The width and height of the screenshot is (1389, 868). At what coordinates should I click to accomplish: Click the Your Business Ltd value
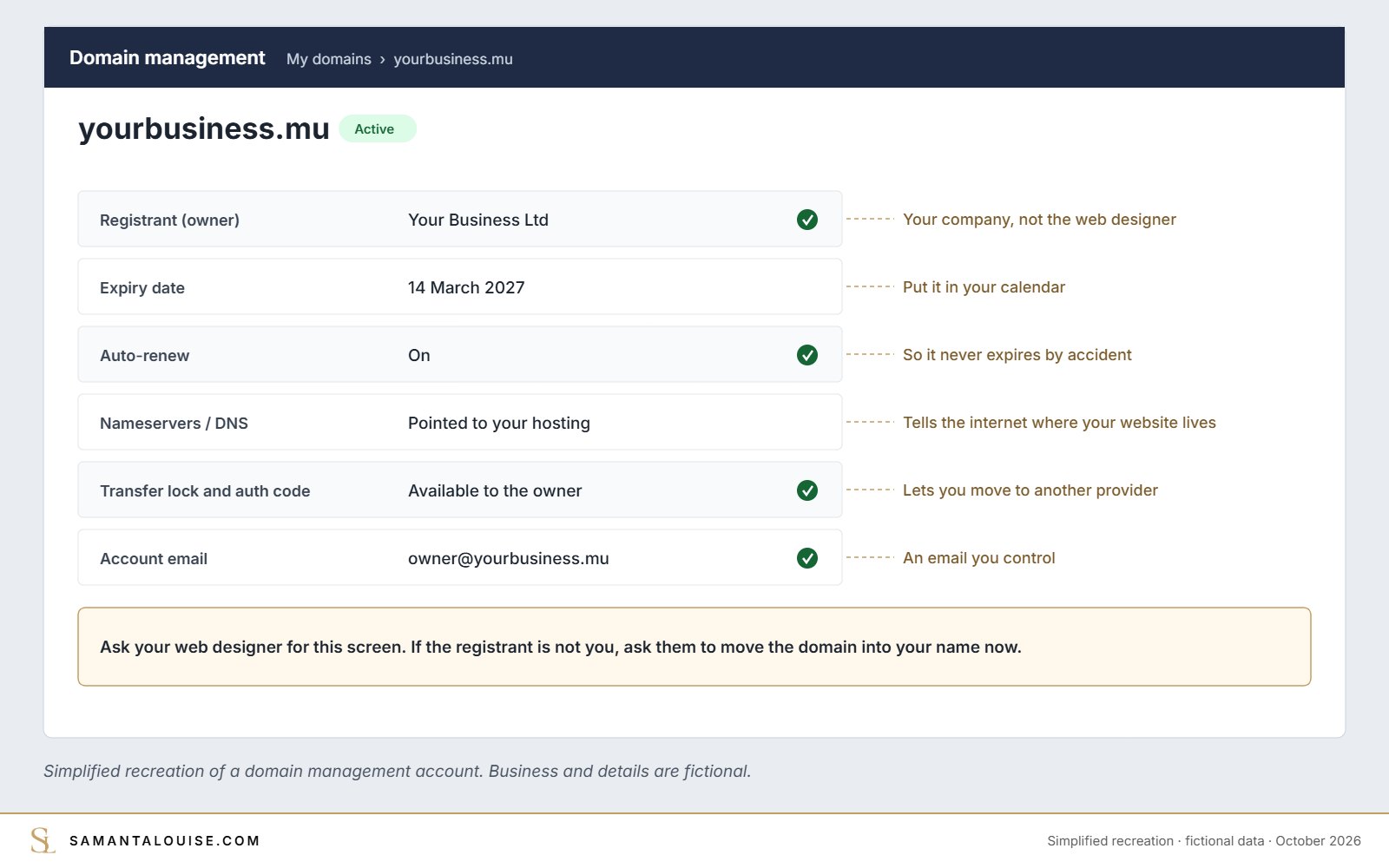click(x=478, y=220)
